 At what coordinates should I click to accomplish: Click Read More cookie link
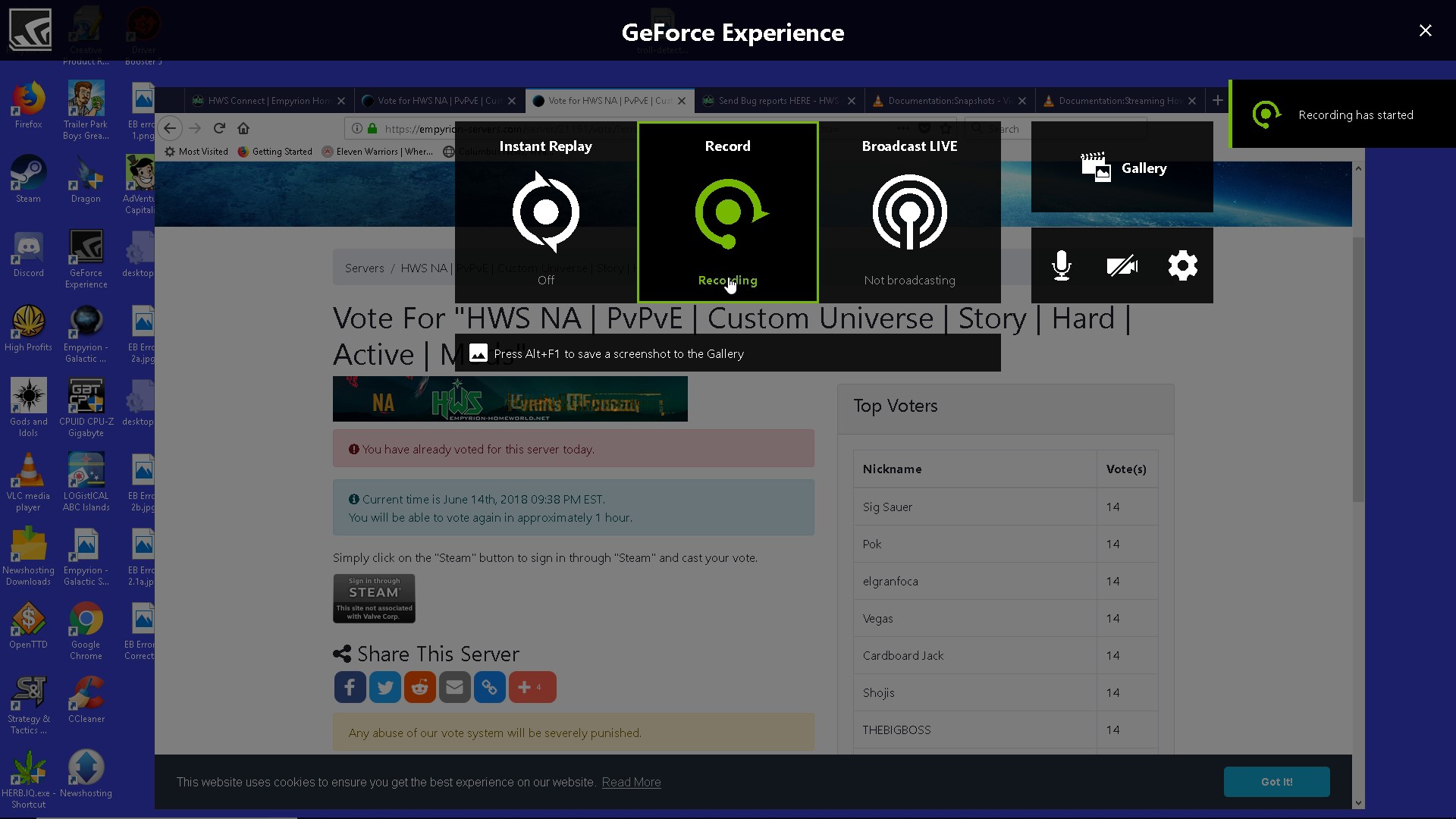tap(631, 782)
